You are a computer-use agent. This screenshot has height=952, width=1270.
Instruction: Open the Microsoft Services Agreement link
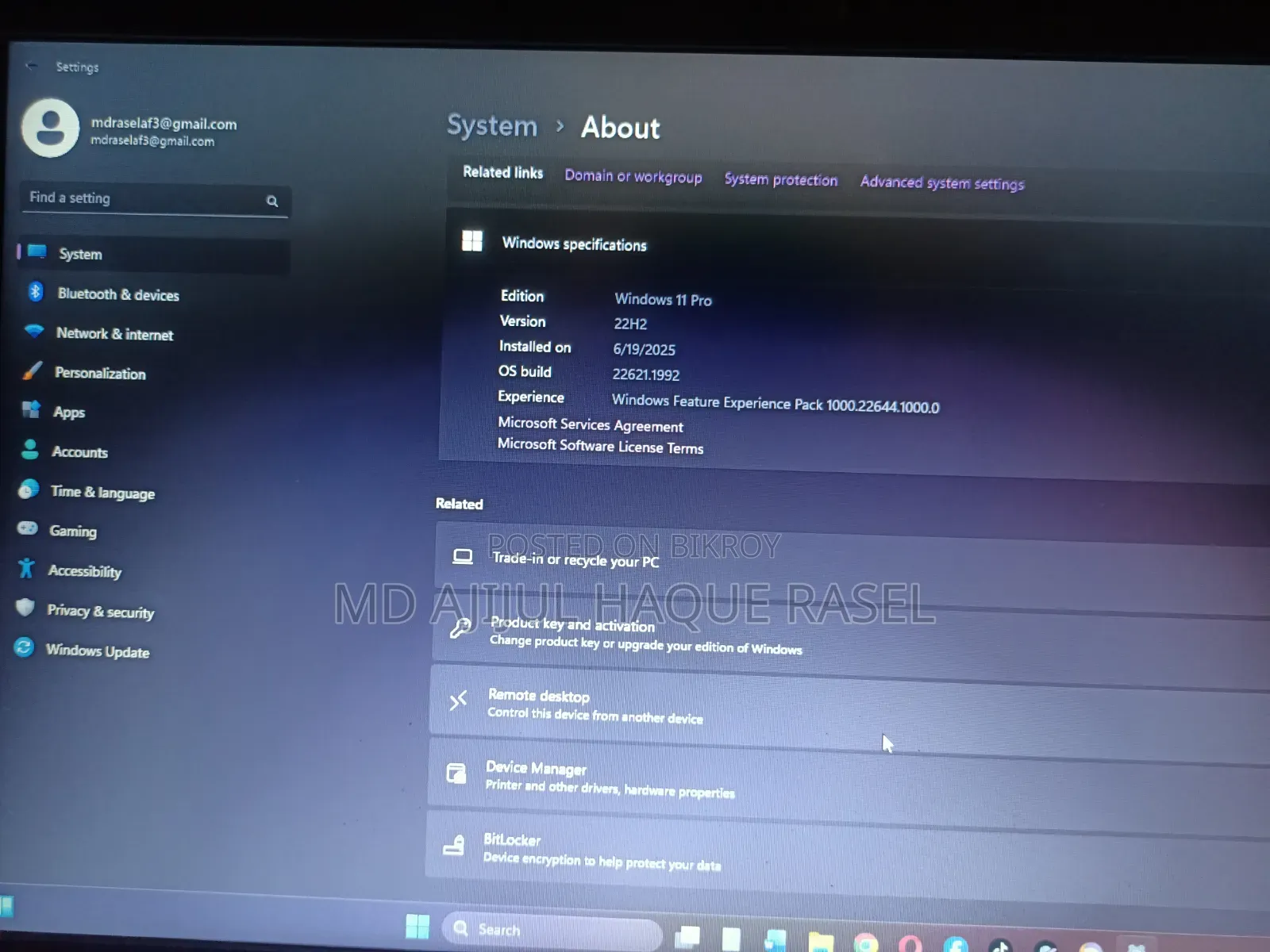591,424
